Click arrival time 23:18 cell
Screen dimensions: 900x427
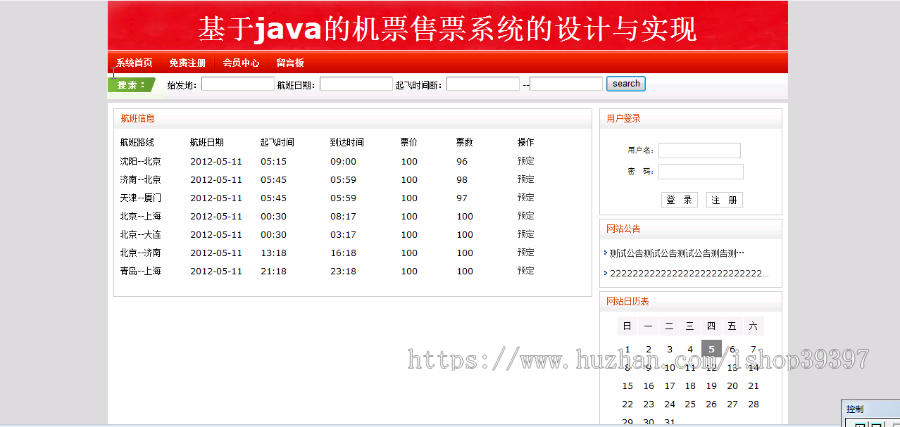(343, 271)
